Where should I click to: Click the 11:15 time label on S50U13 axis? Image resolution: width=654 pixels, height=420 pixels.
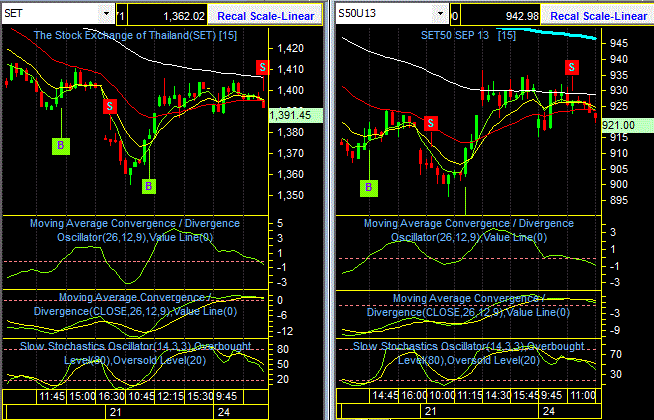tap(470, 395)
